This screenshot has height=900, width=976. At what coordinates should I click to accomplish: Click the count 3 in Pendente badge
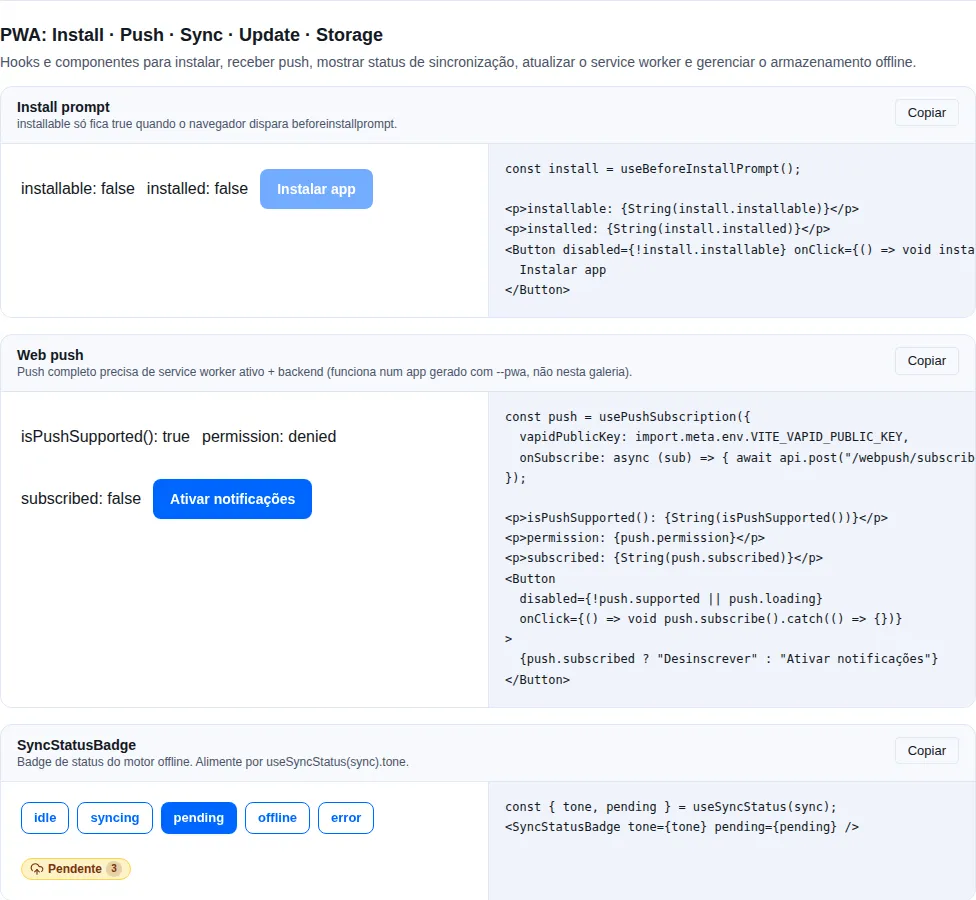coord(113,868)
